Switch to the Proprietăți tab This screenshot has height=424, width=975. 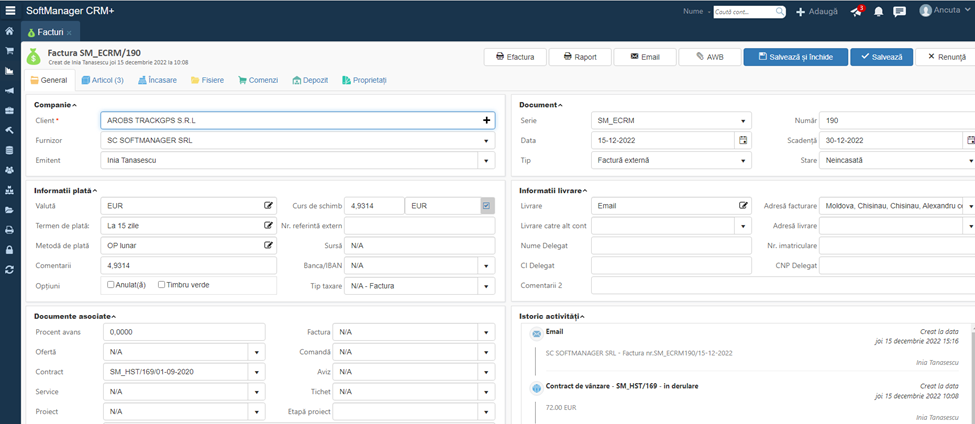coord(364,80)
